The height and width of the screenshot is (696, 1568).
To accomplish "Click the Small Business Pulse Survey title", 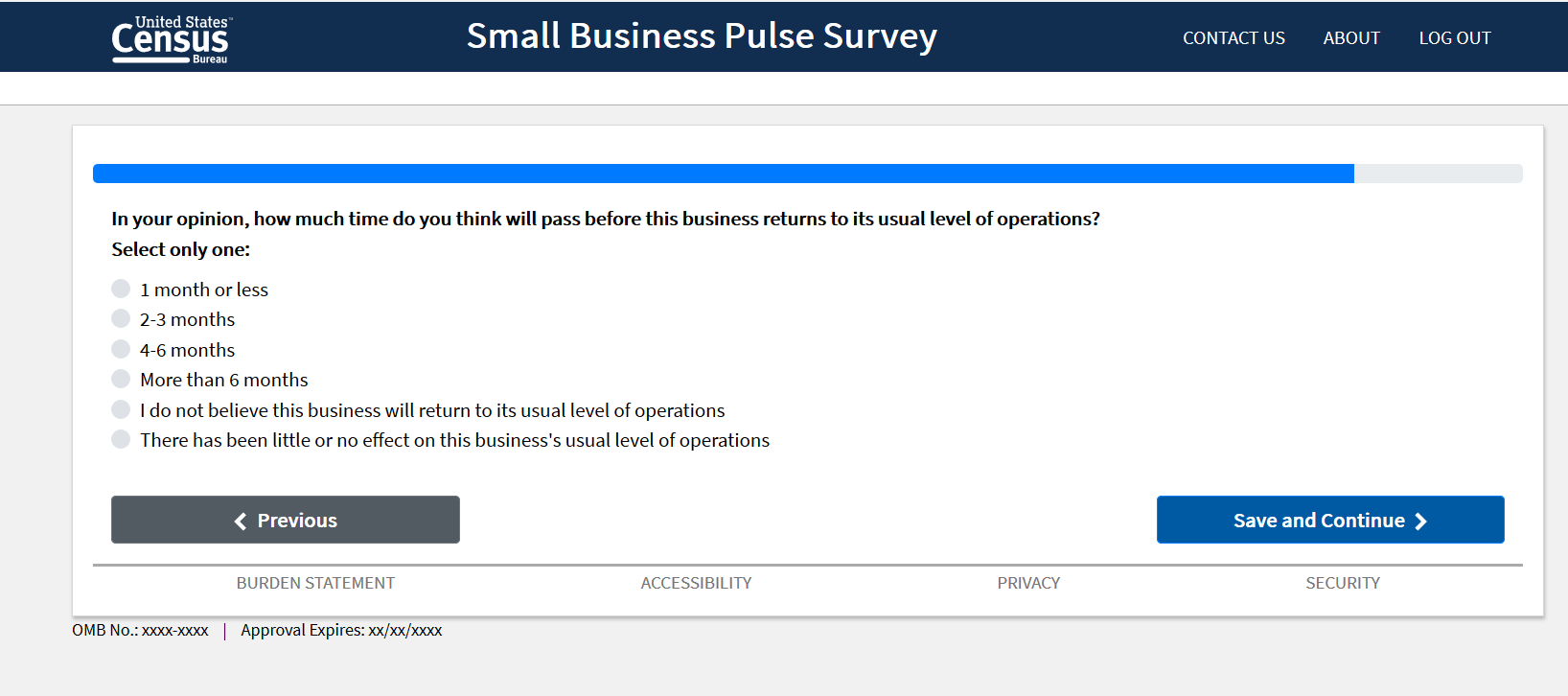I will click(702, 36).
